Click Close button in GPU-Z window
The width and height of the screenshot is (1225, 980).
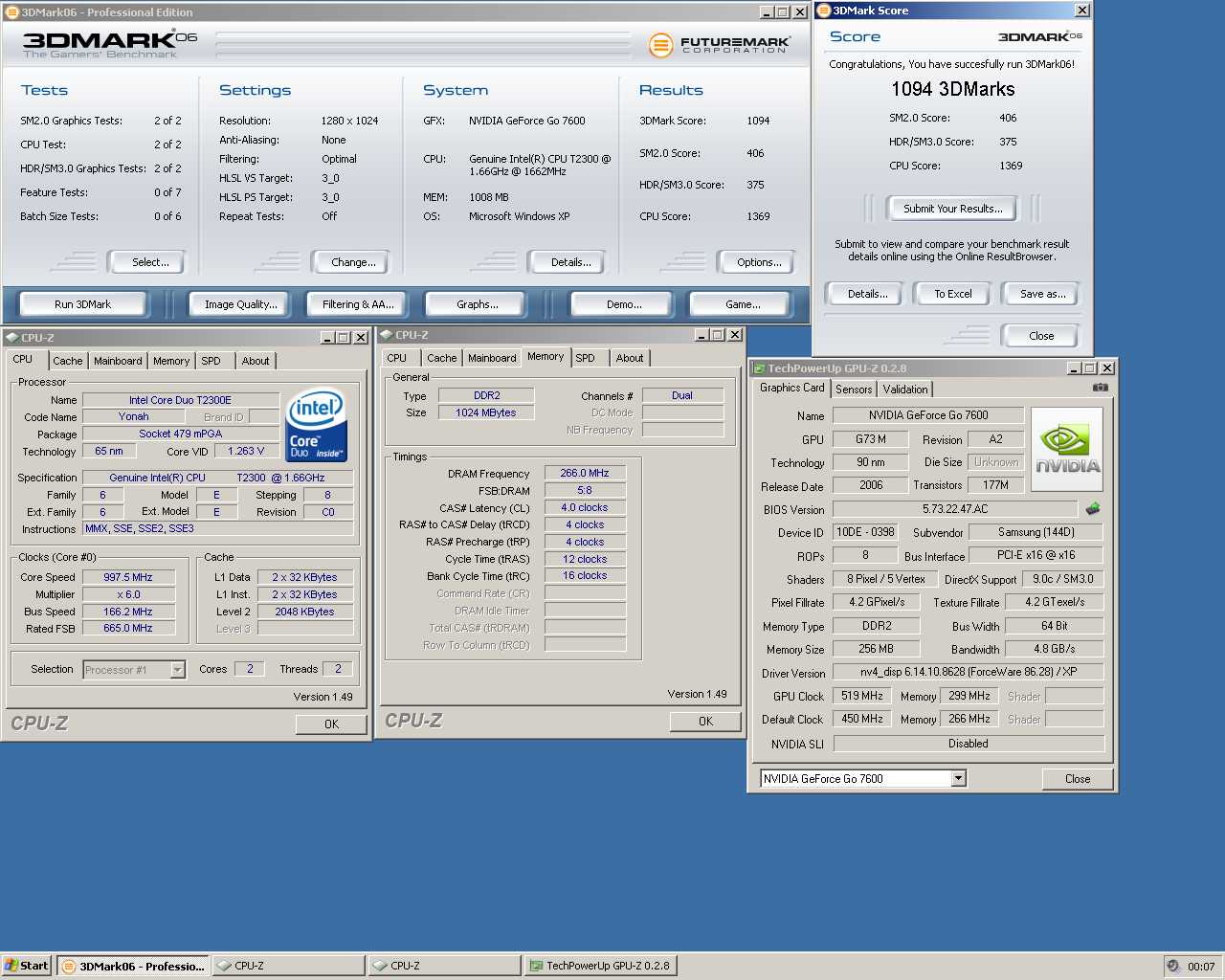[x=1078, y=779]
